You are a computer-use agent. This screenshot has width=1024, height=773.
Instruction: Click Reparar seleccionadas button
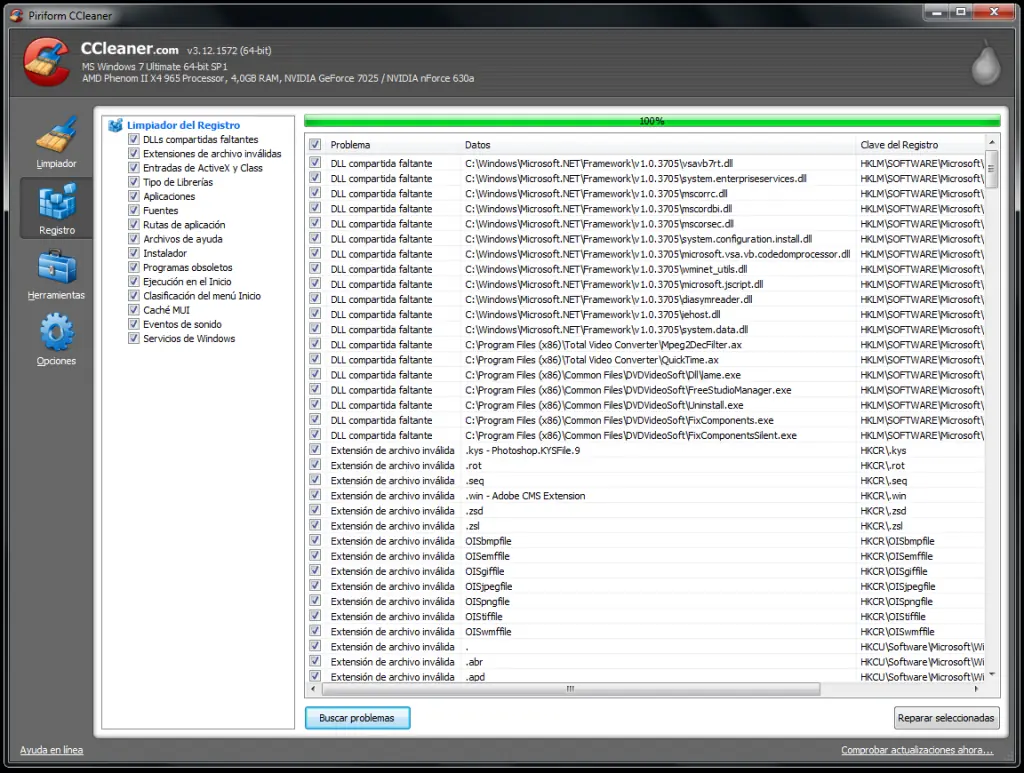(x=946, y=718)
